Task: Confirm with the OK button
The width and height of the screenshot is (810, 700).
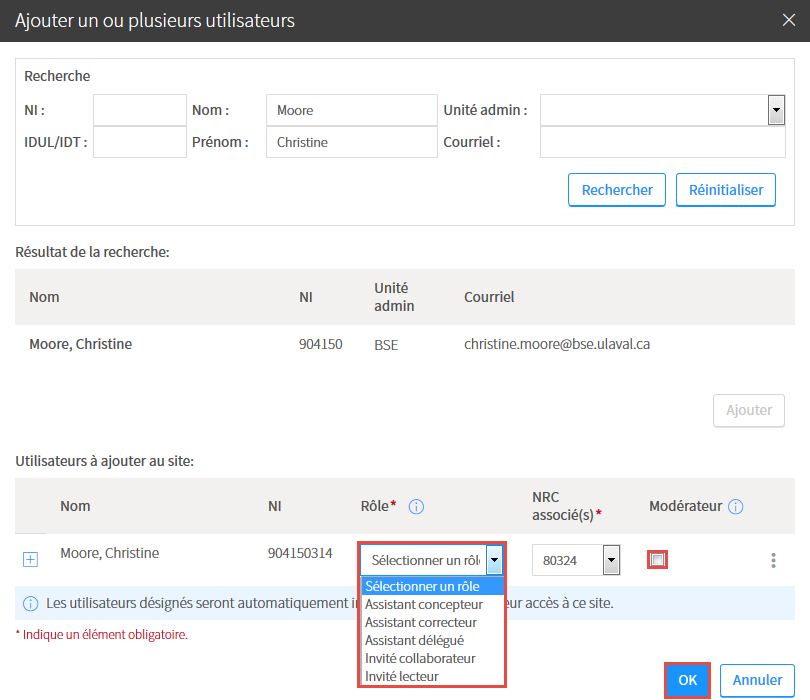Action: pos(687,680)
